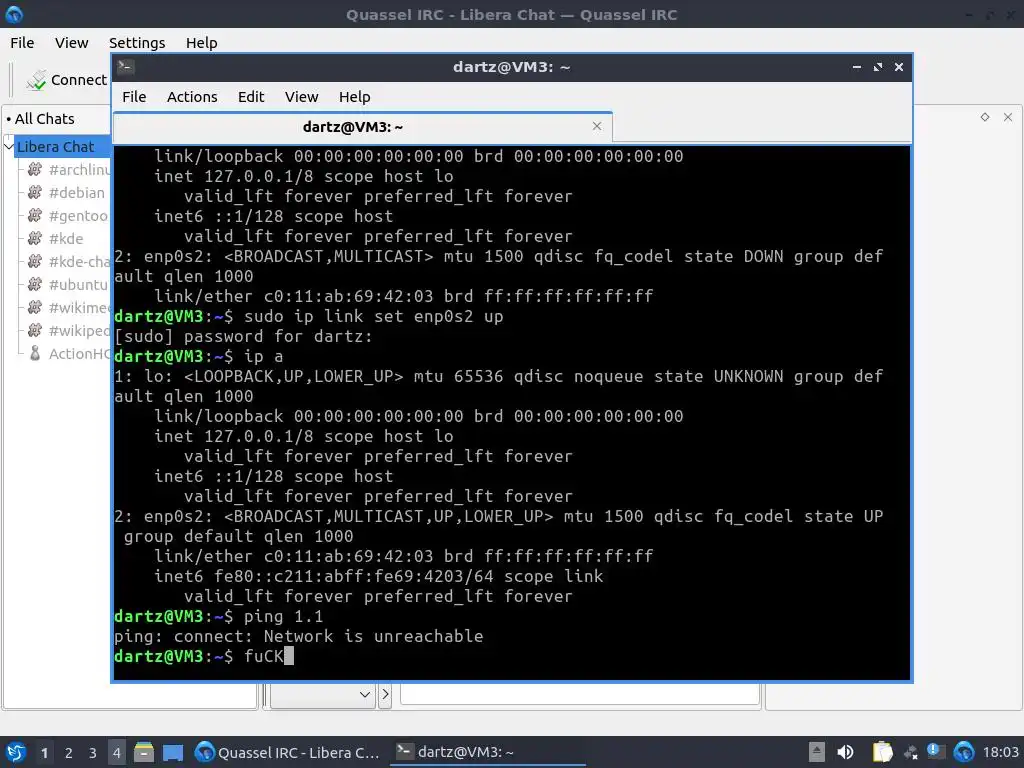The width and height of the screenshot is (1024, 768).
Task: Open the terminal Help menu
Action: (355, 97)
